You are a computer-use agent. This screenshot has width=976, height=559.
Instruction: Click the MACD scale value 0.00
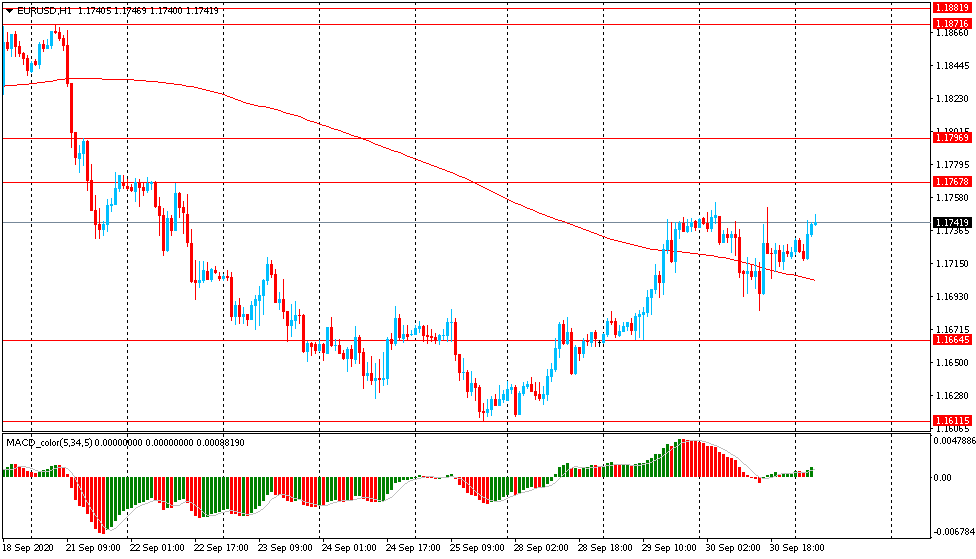(x=943, y=477)
